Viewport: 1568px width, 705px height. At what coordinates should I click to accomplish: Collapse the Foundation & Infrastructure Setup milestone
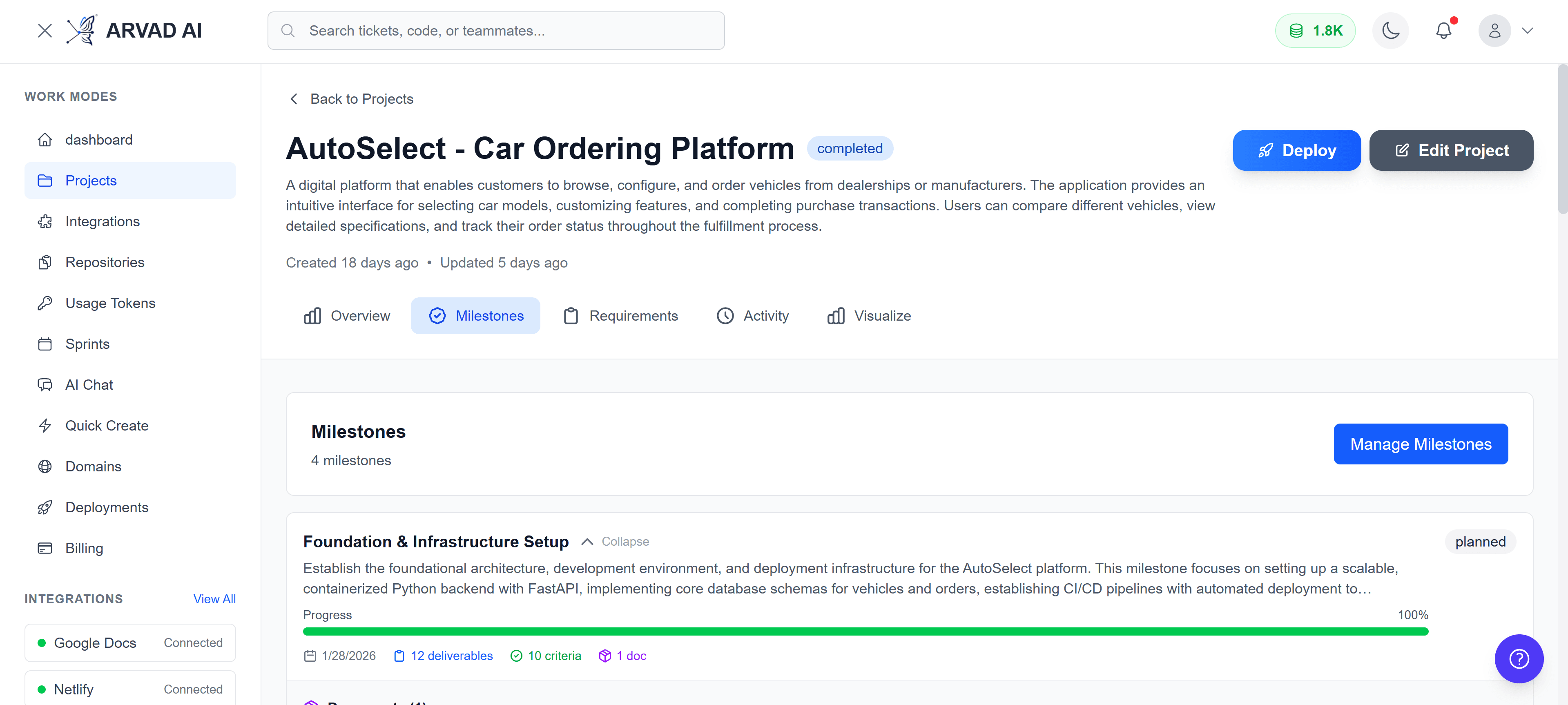(614, 541)
